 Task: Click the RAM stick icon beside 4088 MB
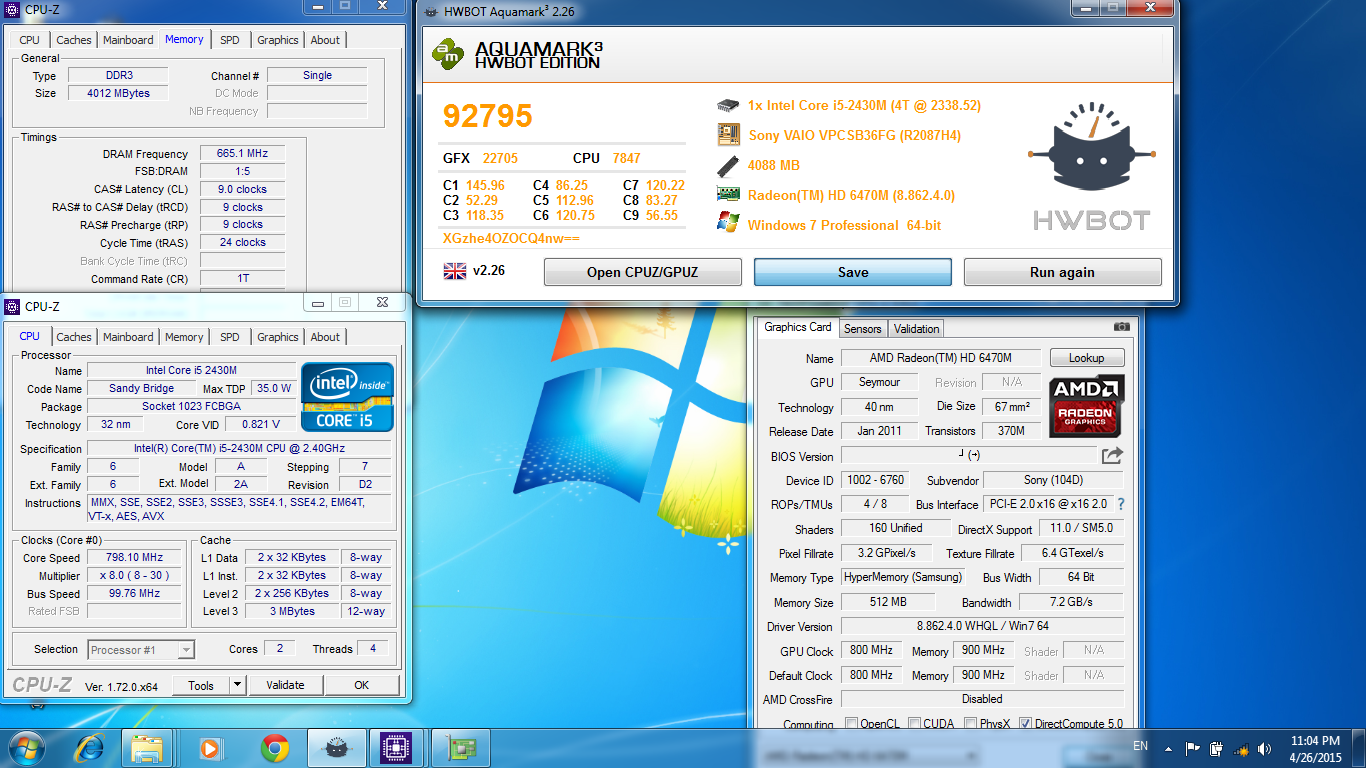click(728, 165)
